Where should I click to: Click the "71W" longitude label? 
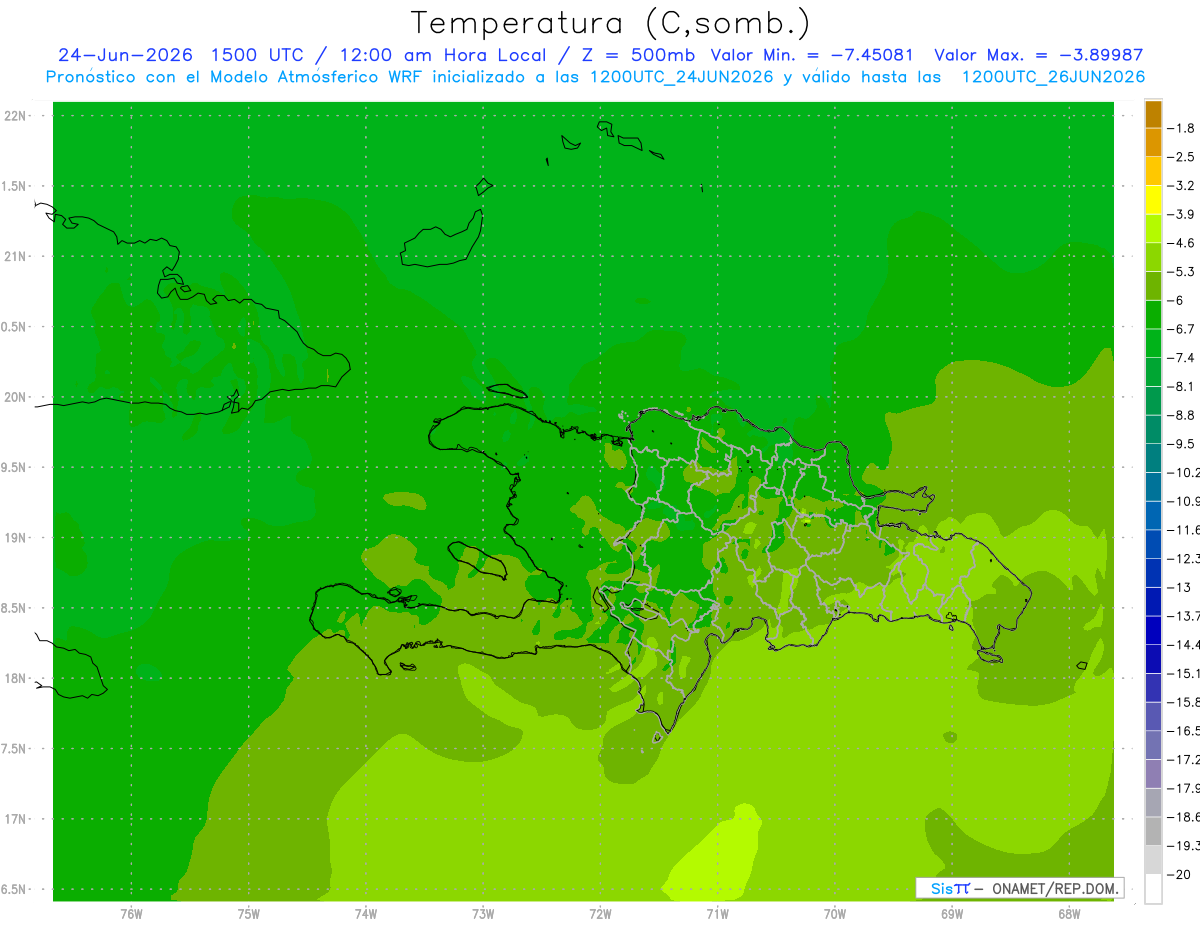tap(717, 915)
